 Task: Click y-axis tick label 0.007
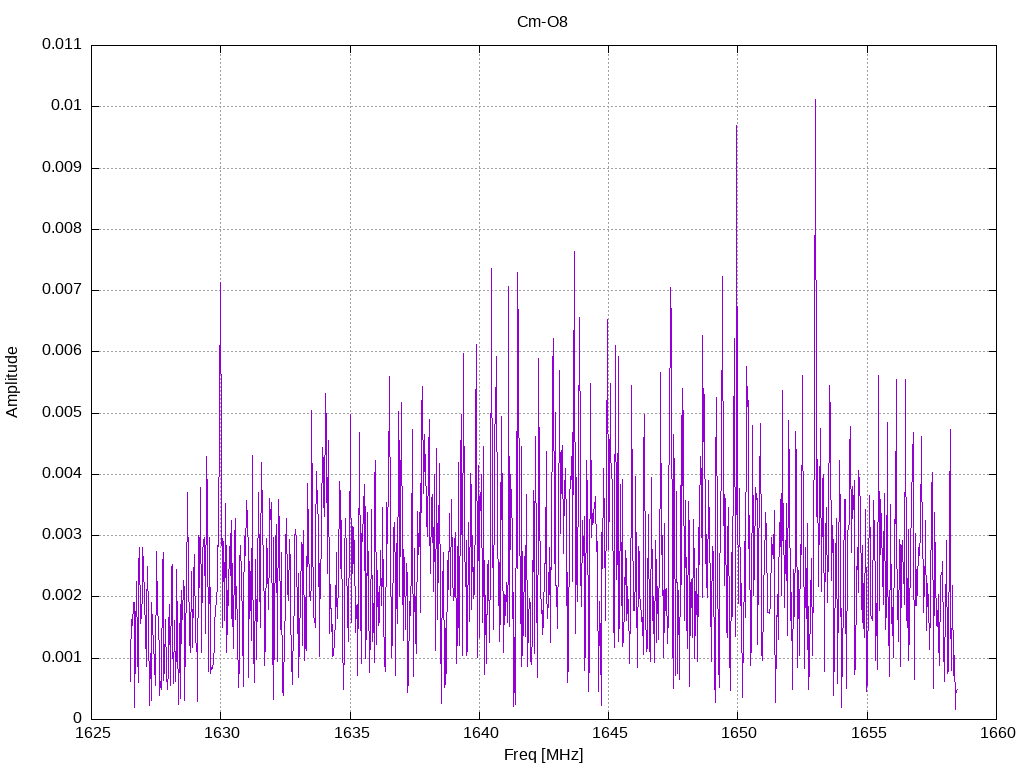pos(62,290)
